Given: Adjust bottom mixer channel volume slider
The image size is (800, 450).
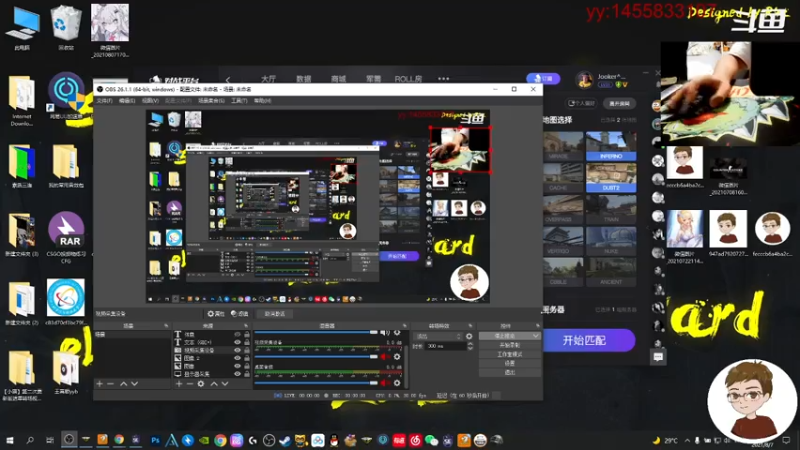Looking at the screenshot, I should pyautogui.click(x=316, y=383).
